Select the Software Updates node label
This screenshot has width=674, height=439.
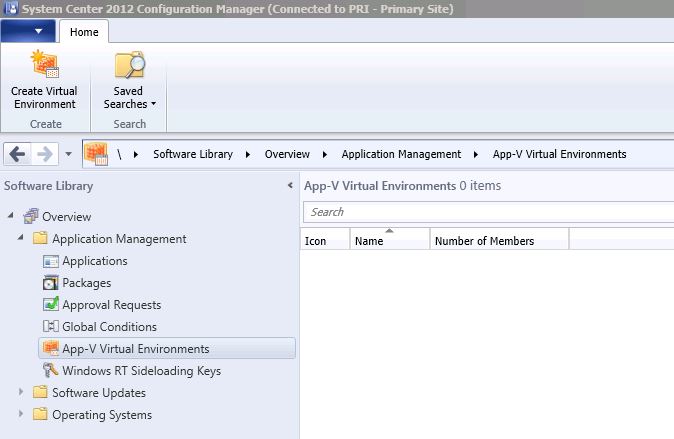pyautogui.click(x=99, y=393)
